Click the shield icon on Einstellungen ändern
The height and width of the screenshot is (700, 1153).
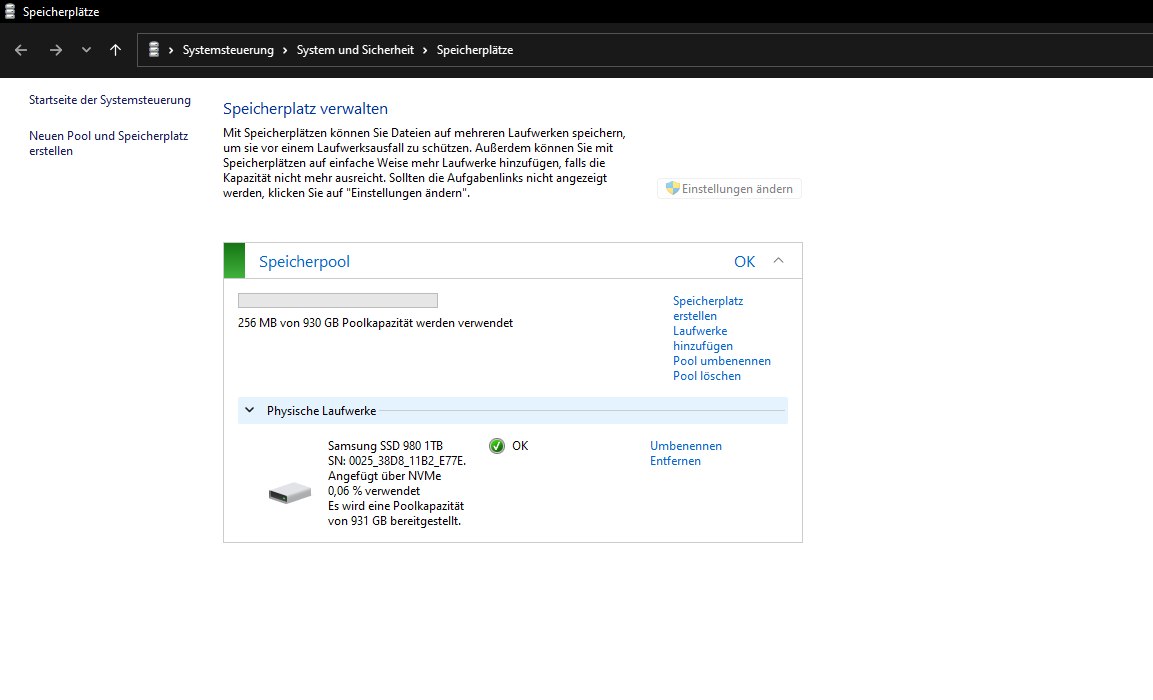click(672, 188)
